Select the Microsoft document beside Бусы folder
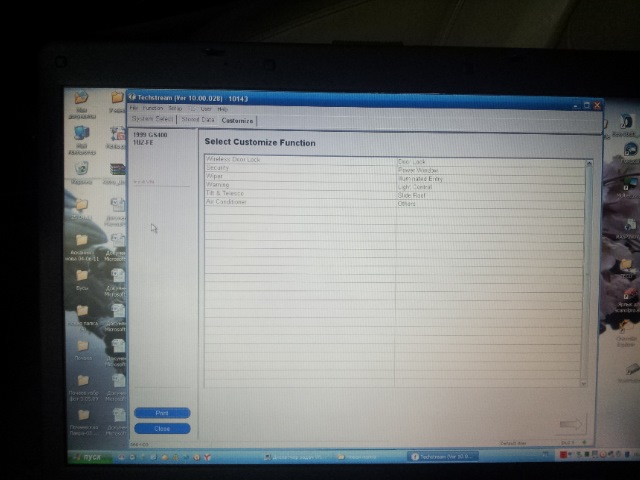The width and height of the screenshot is (640, 480). click(x=117, y=282)
